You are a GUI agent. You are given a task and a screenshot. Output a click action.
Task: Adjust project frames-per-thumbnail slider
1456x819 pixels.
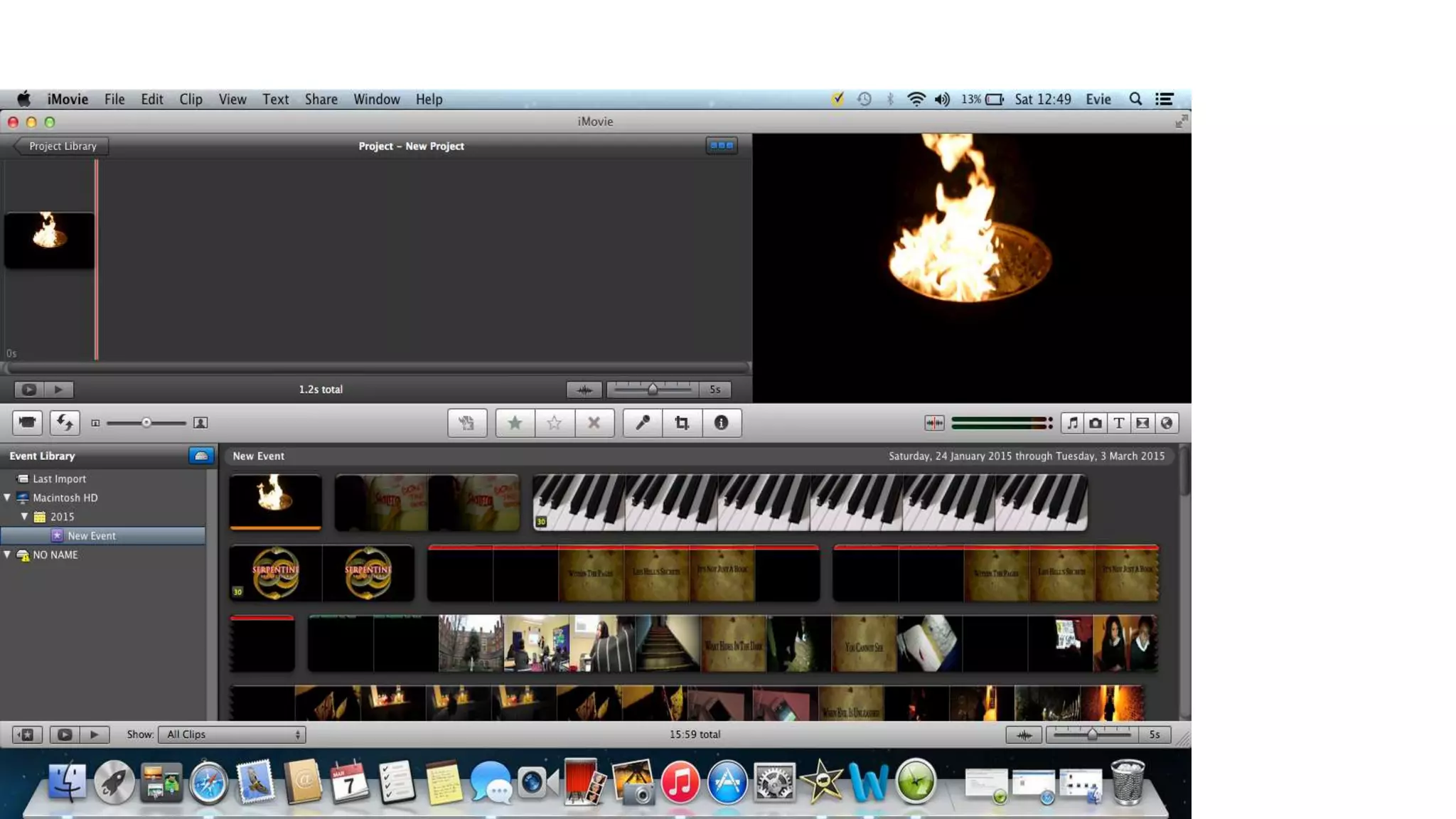click(x=653, y=390)
